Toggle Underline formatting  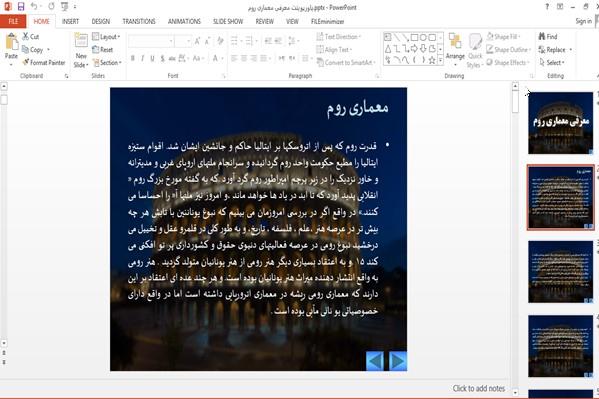(x=152, y=58)
